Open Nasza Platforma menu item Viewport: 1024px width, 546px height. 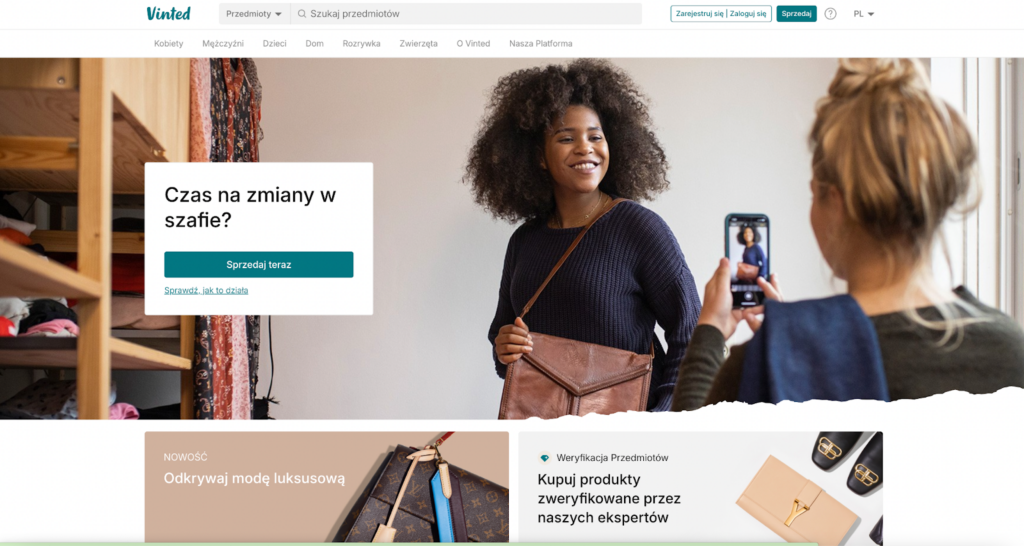coord(541,44)
